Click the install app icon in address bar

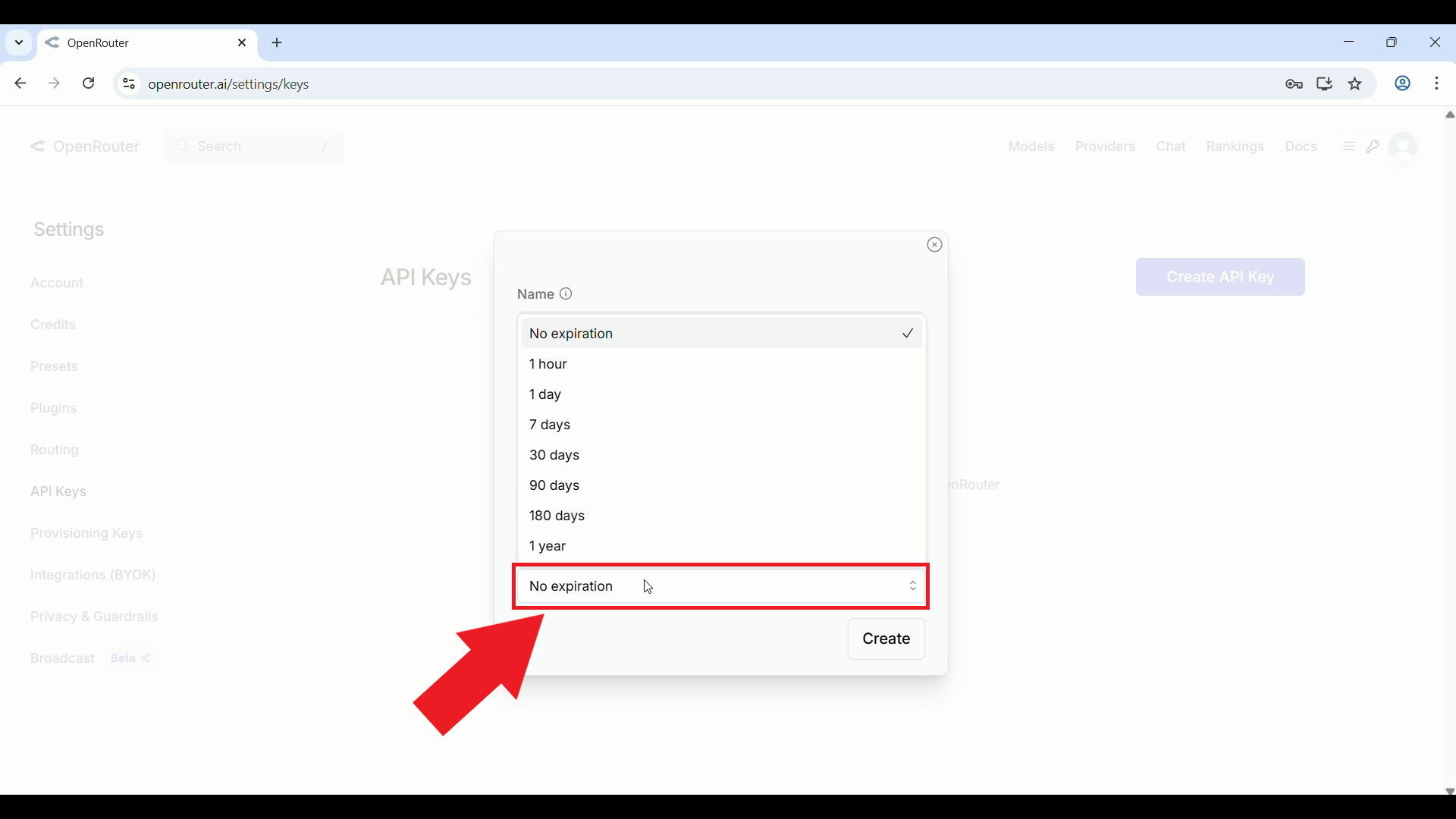tap(1325, 84)
